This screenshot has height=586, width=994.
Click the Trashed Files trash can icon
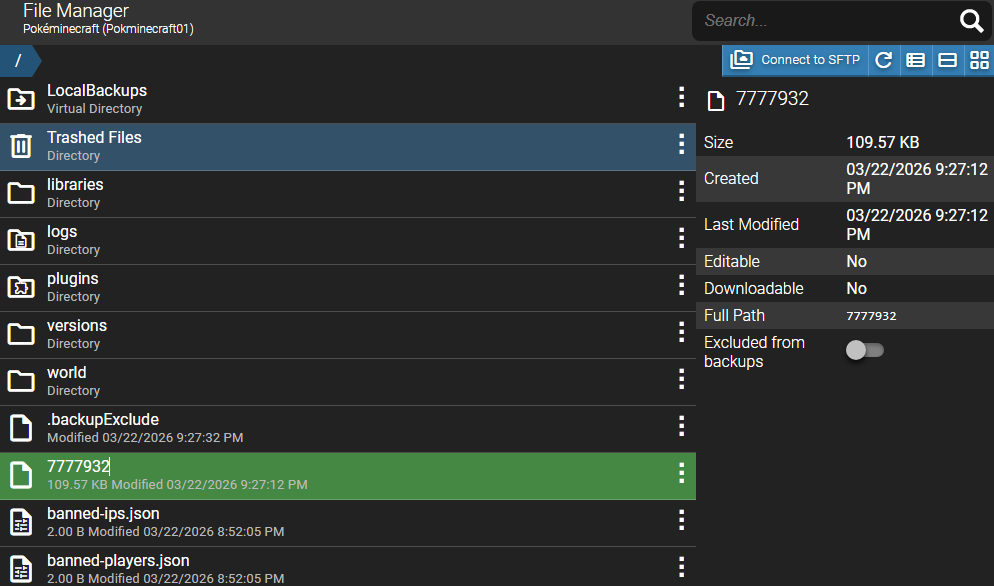tap(21, 146)
